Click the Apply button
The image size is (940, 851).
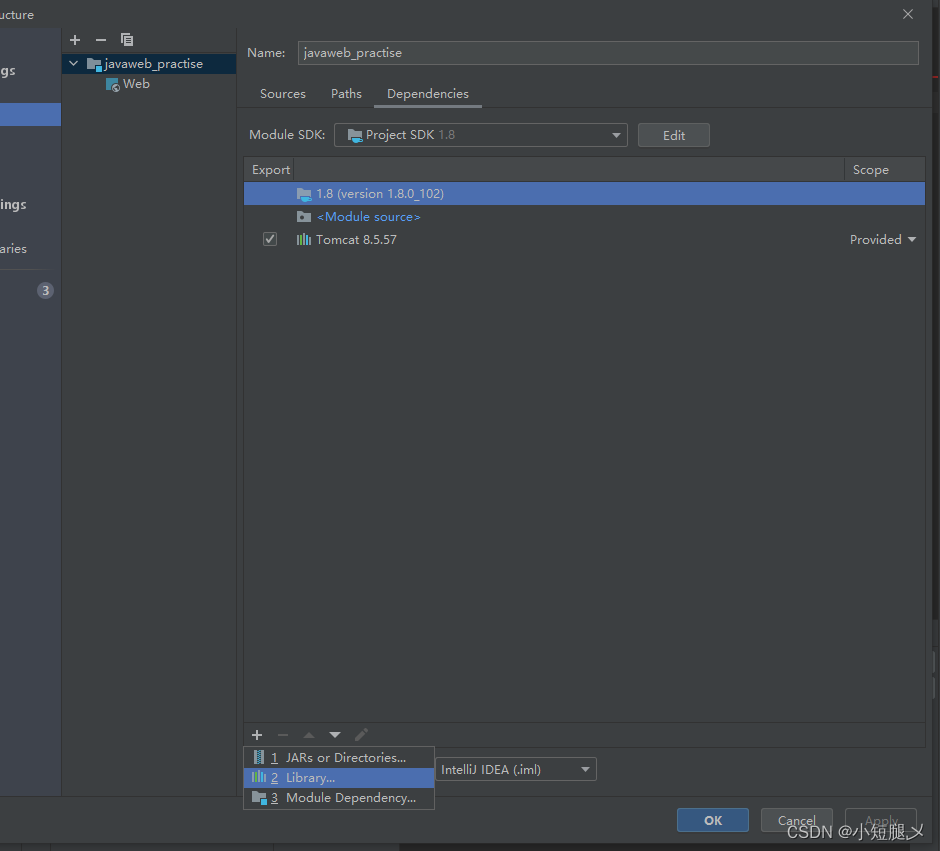pyautogui.click(x=881, y=820)
